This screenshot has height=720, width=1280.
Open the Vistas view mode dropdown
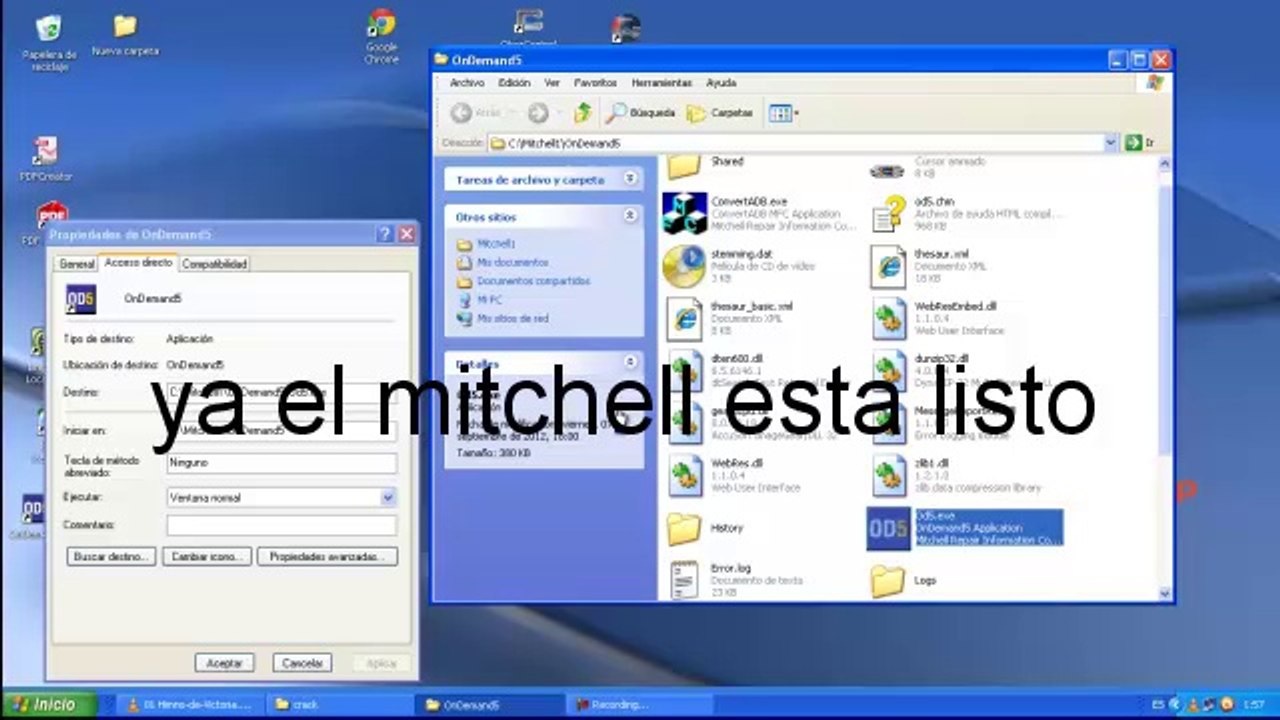pos(784,113)
